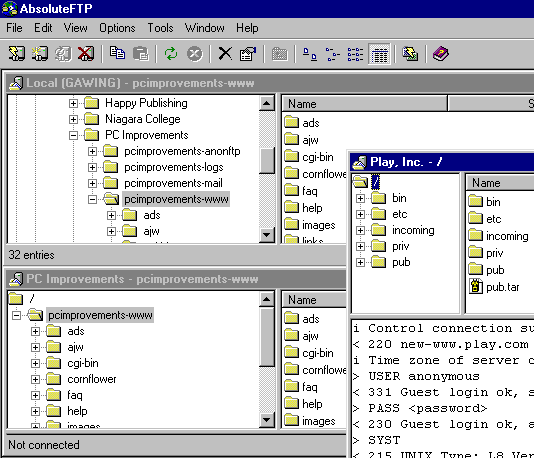Open the View menu
The image size is (534, 458).
point(76,28)
